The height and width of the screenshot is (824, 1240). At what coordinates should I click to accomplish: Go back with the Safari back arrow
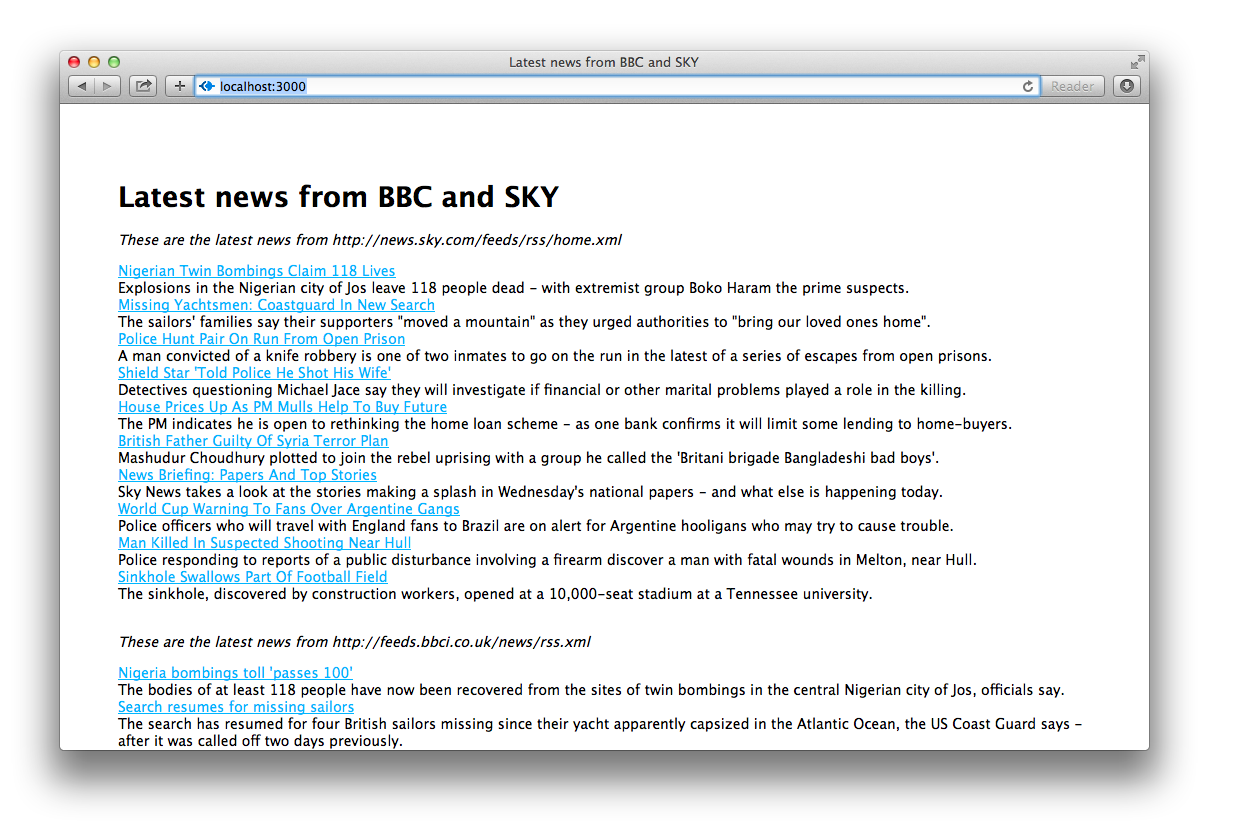82,87
